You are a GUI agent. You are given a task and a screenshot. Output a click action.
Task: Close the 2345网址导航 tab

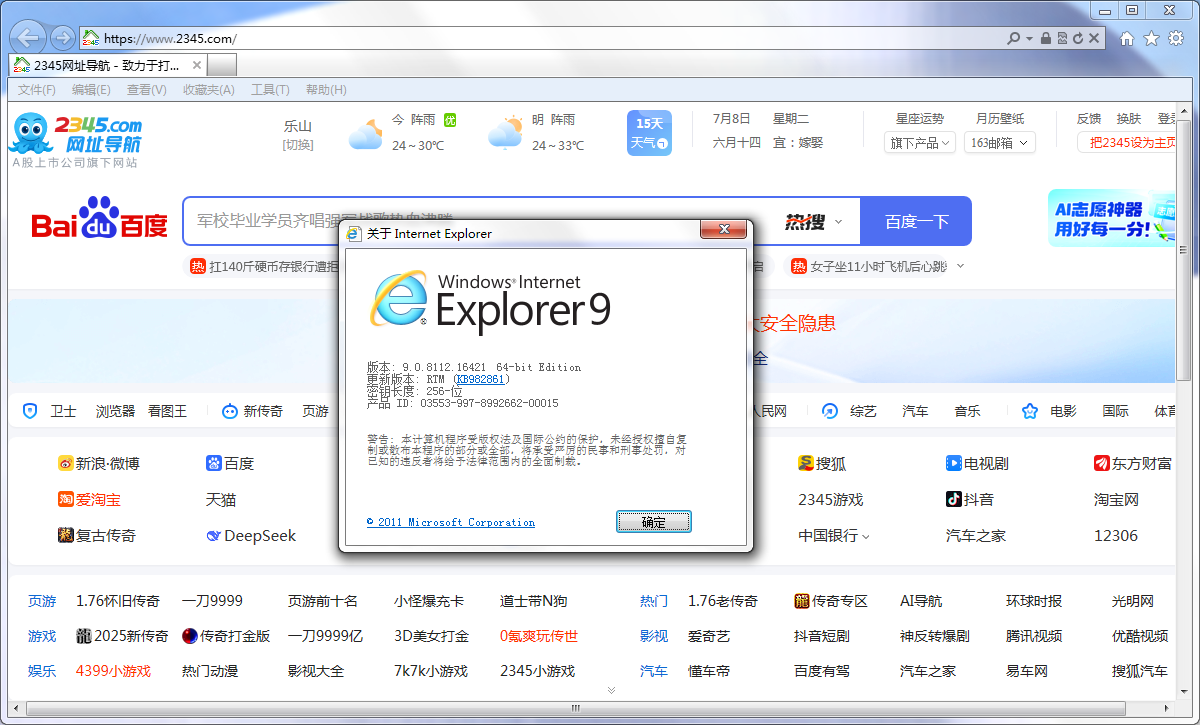[x=196, y=65]
